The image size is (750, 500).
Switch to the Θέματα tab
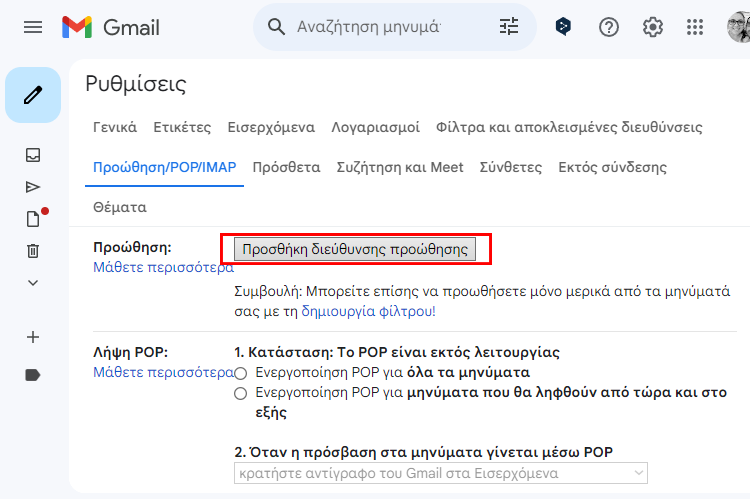click(120, 208)
